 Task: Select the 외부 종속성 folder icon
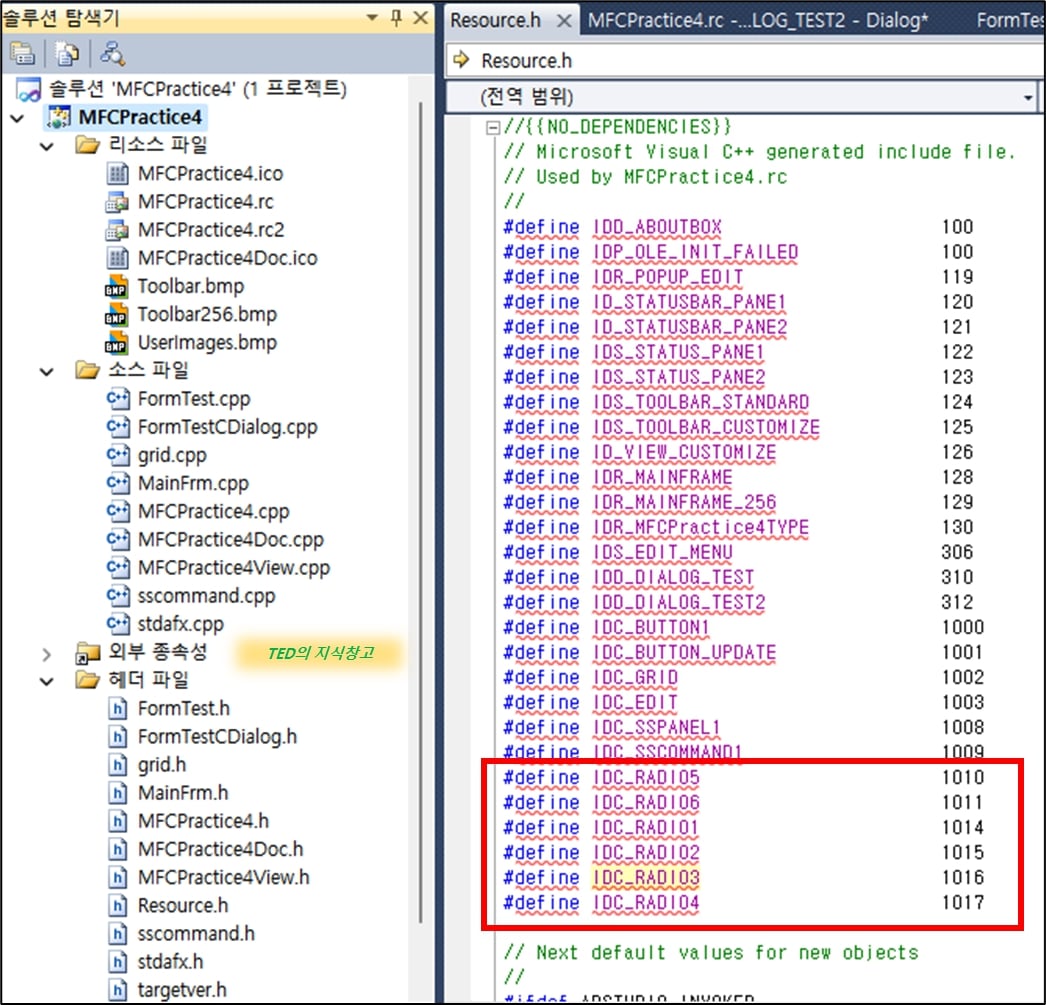87,653
